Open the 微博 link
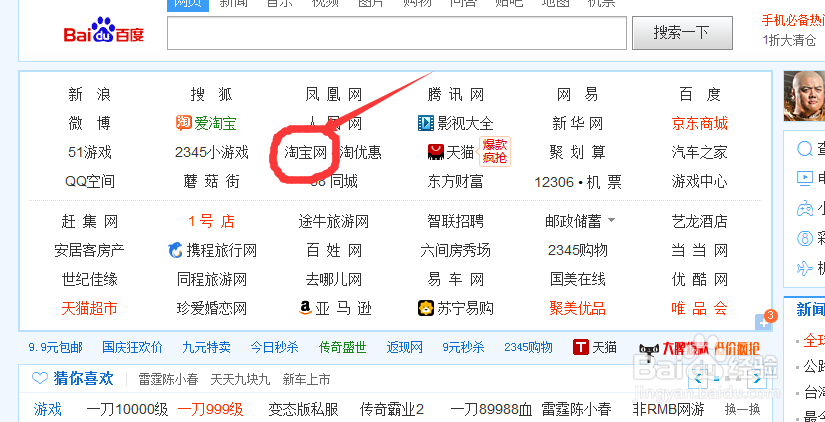 tap(89, 124)
